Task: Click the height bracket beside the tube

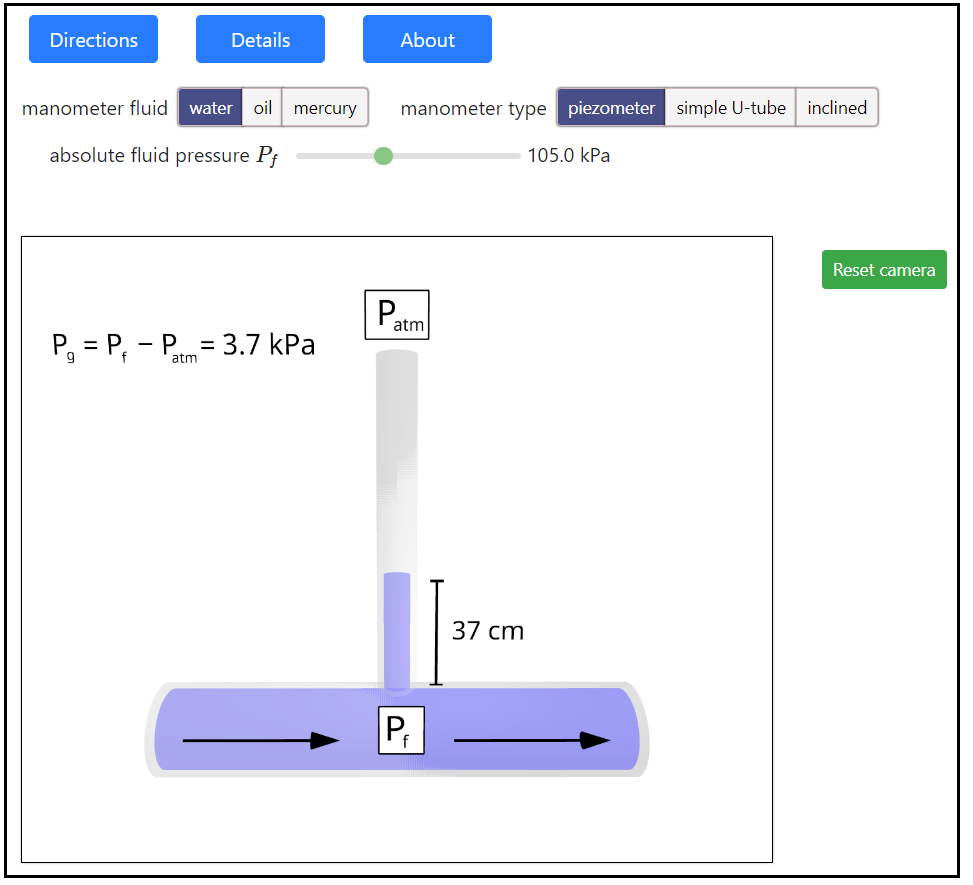Action: click(x=436, y=632)
